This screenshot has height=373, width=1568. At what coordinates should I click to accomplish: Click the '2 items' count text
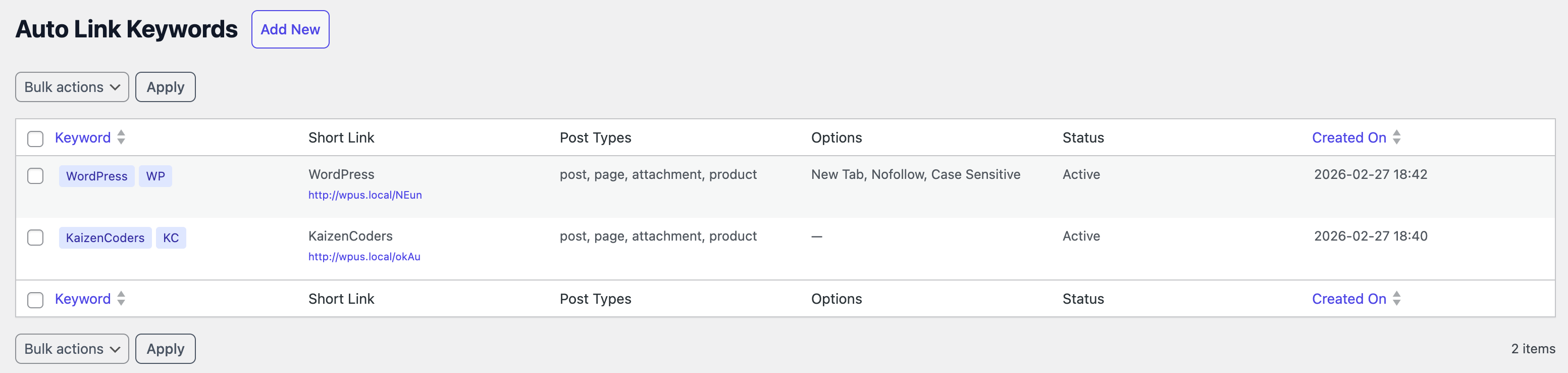coord(1533,349)
